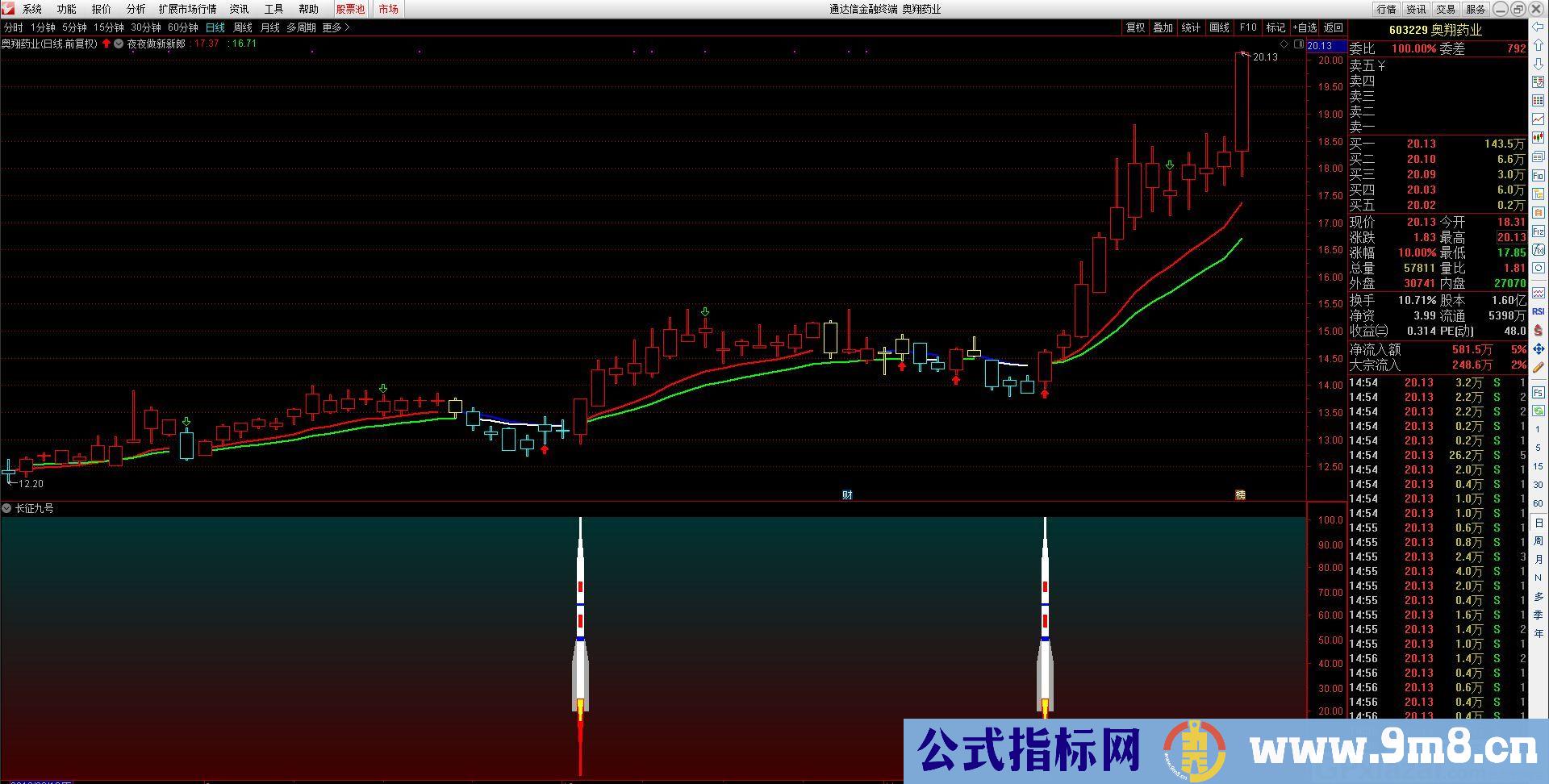The height and width of the screenshot is (784, 1549).
Task: Switch to the 多周期 tab
Action: [301, 27]
